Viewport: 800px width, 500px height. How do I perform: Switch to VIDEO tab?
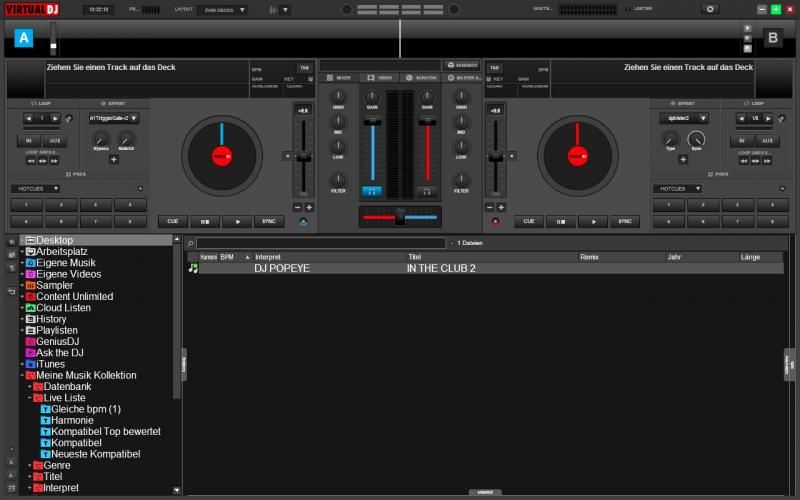coord(380,78)
